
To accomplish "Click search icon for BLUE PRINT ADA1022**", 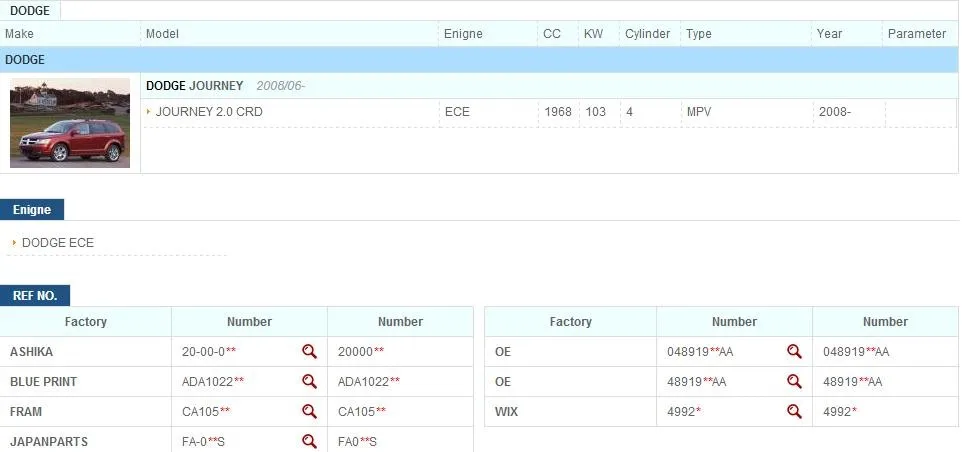I will (309, 381).
